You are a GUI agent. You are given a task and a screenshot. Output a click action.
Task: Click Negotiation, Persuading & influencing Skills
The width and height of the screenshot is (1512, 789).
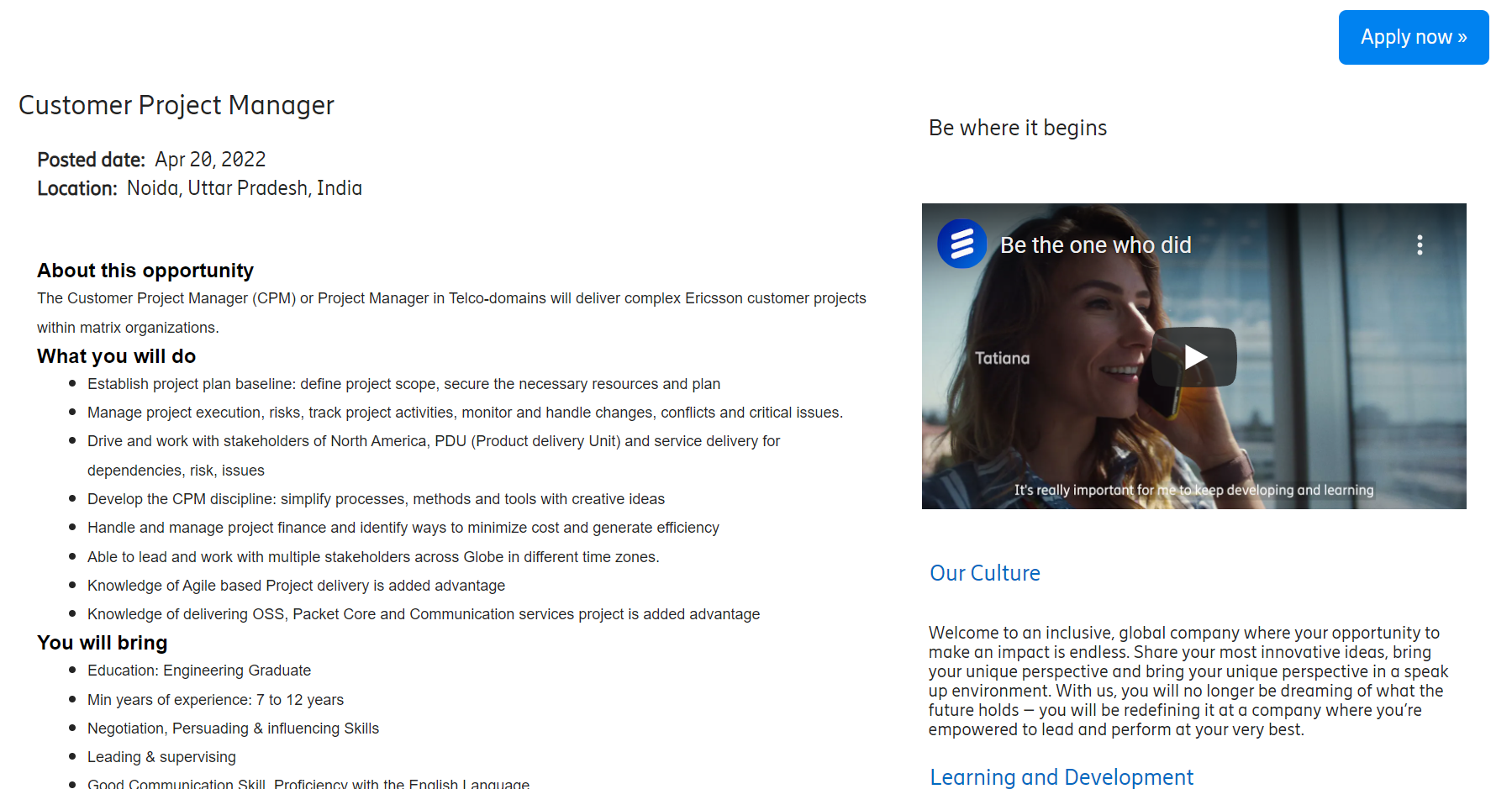pos(233,729)
